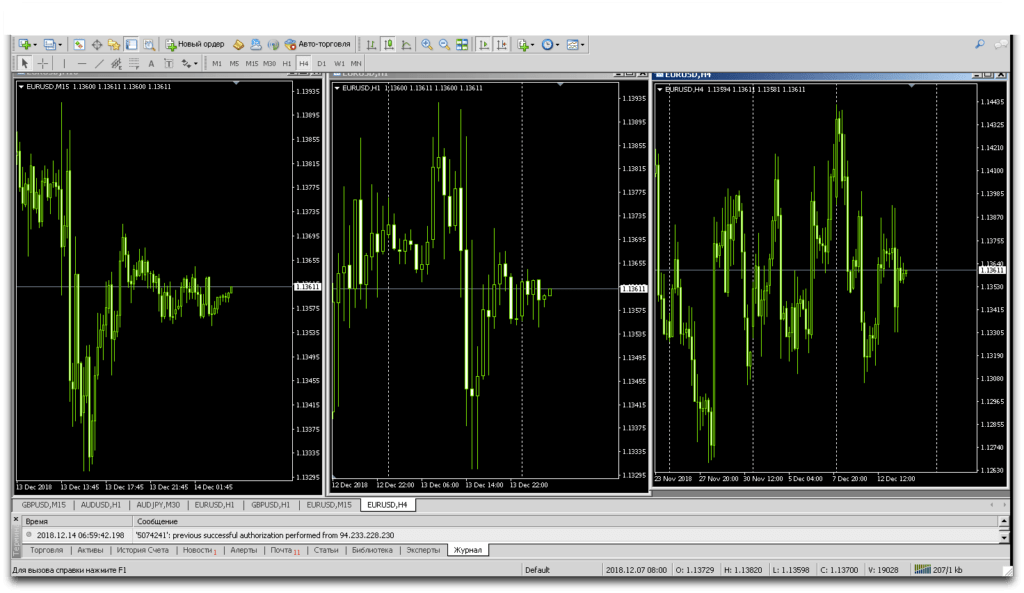Image resolution: width=1024 pixels, height=593 pixels.
Task: Switch the chart to candlestick display
Action: tap(388, 45)
